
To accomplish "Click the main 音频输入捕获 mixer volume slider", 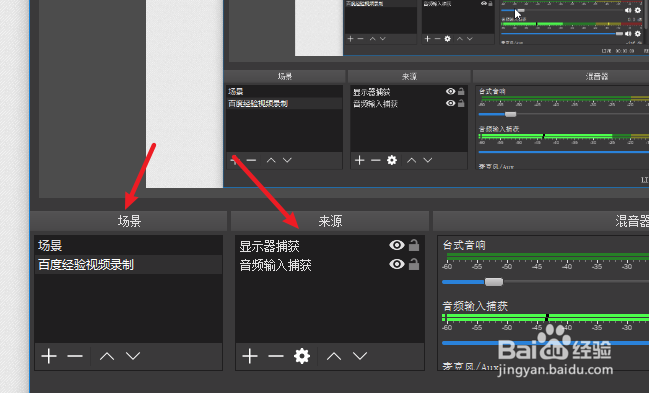I will tap(545, 343).
